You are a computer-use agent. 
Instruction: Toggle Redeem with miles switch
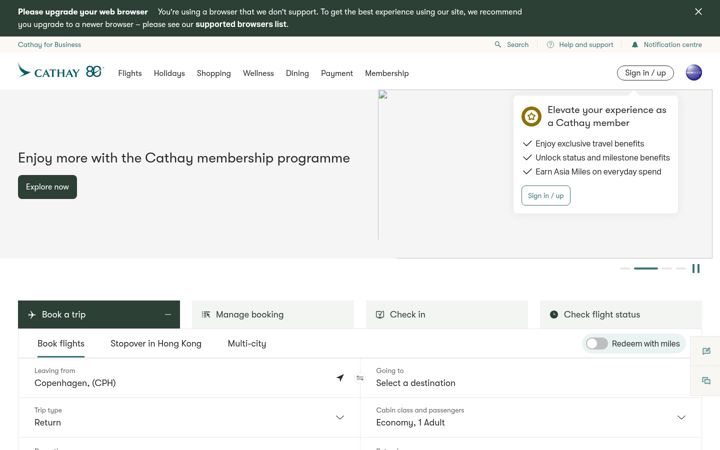(x=596, y=343)
